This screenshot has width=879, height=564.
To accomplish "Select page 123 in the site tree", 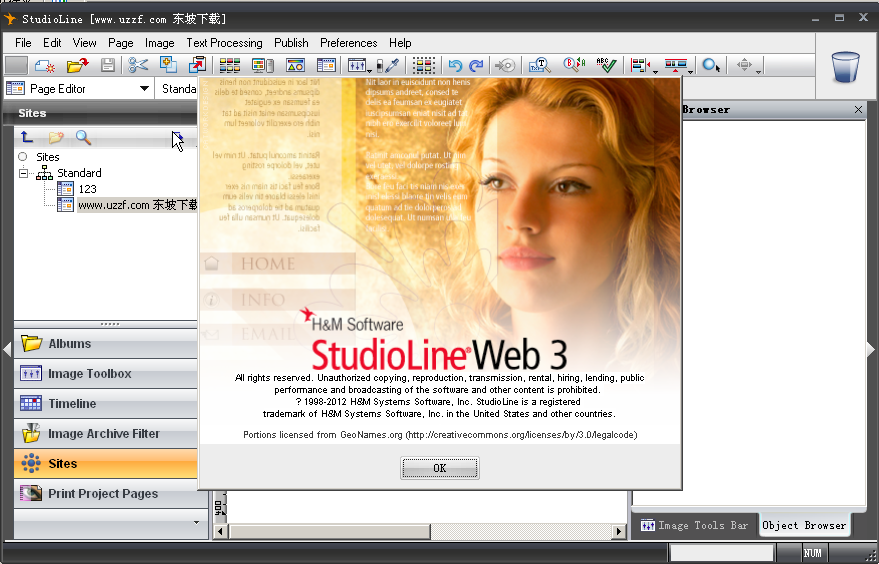I will pos(87,189).
